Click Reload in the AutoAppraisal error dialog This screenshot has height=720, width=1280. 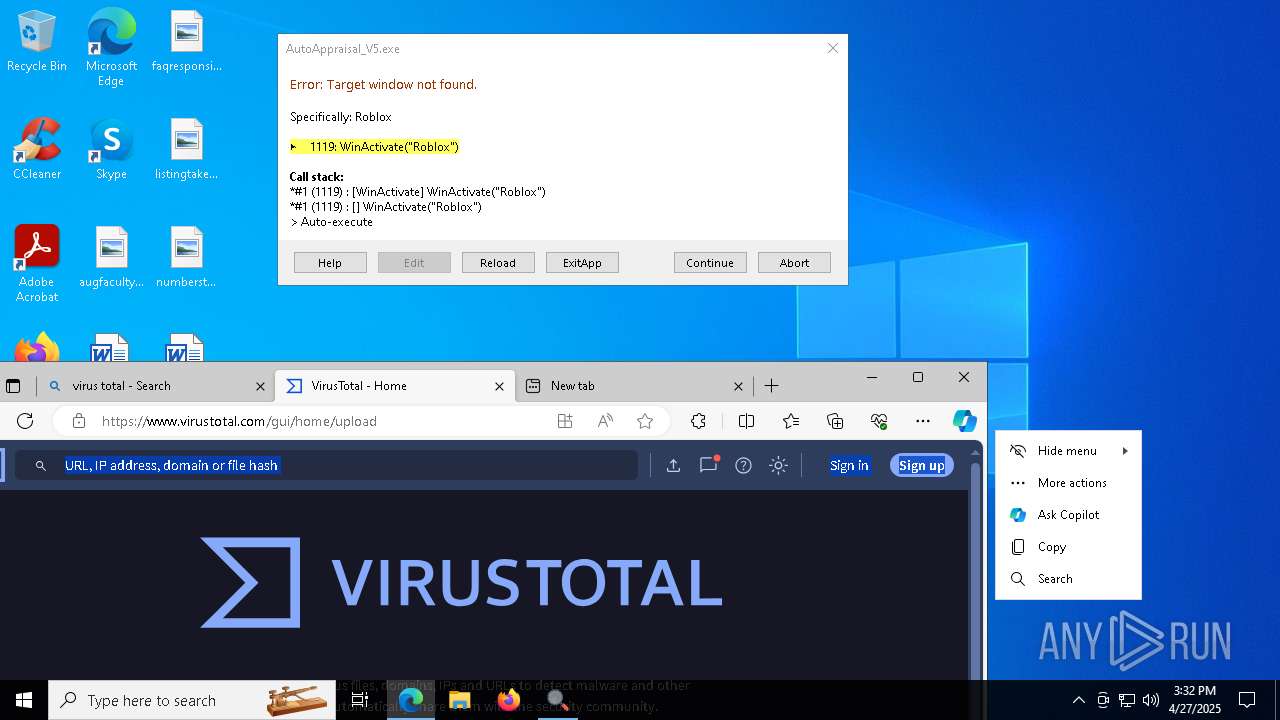tap(498, 263)
